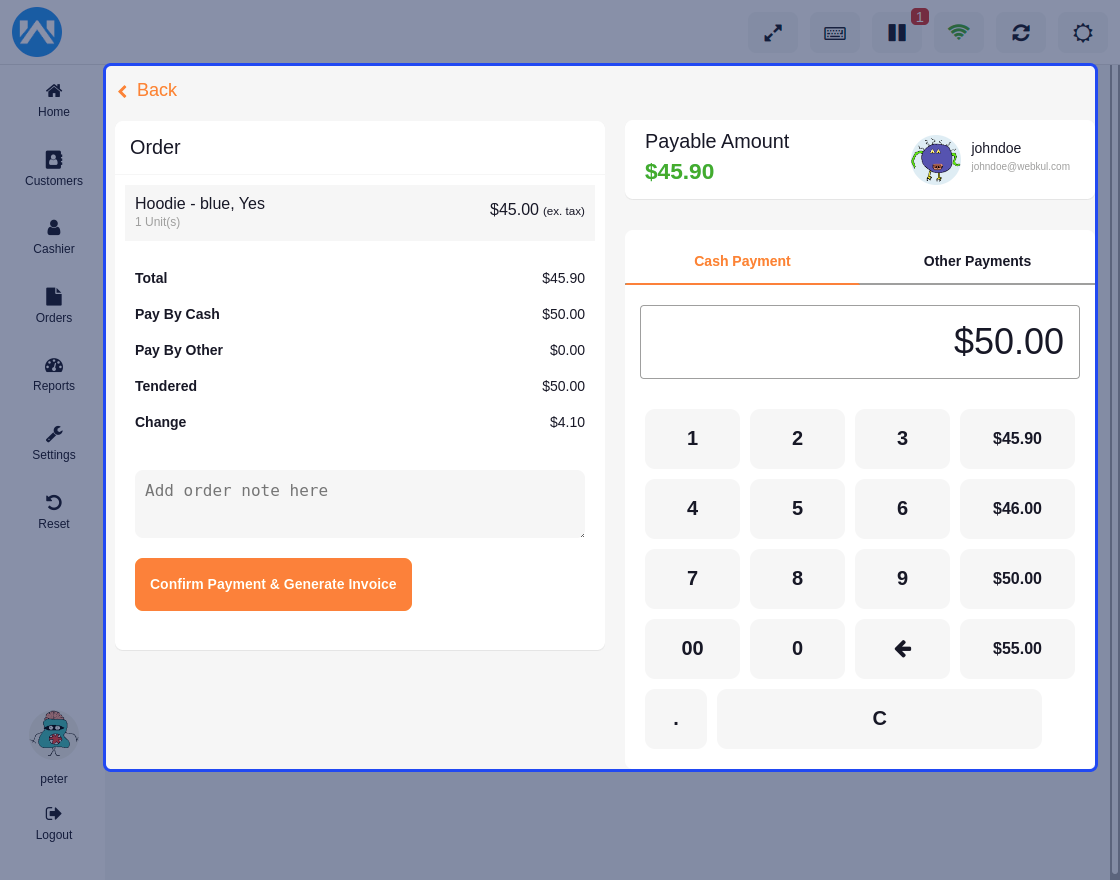Switch to the Other Payments tab
Image resolution: width=1120 pixels, height=880 pixels.
977,261
